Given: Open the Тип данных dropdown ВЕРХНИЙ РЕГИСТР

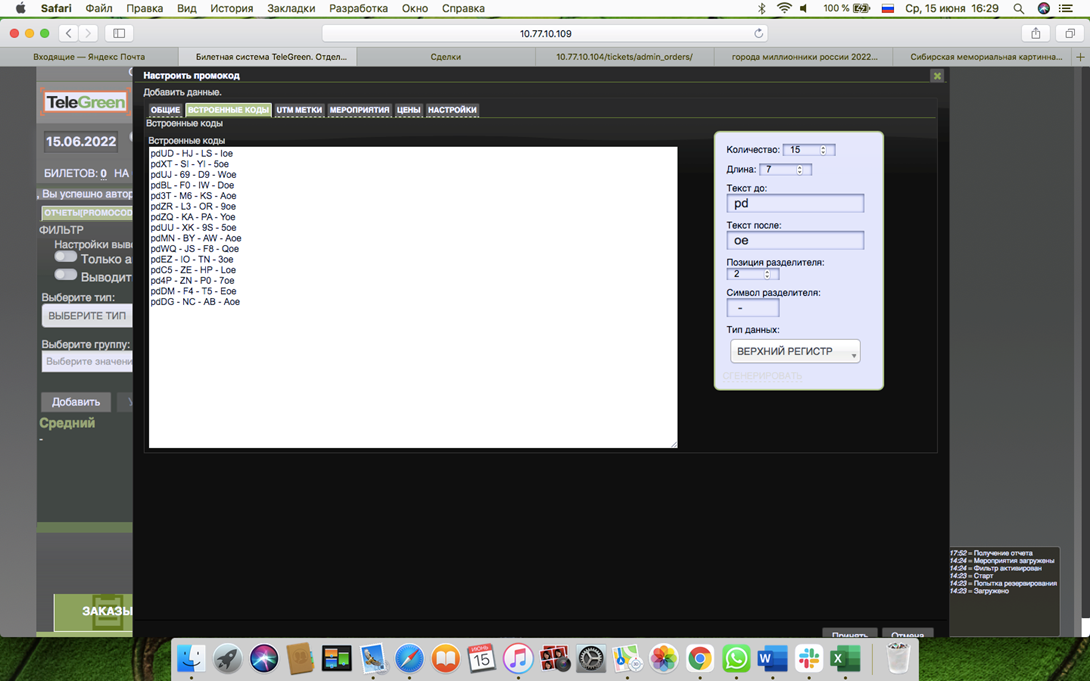Looking at the screenshot, I should (795, 352).
